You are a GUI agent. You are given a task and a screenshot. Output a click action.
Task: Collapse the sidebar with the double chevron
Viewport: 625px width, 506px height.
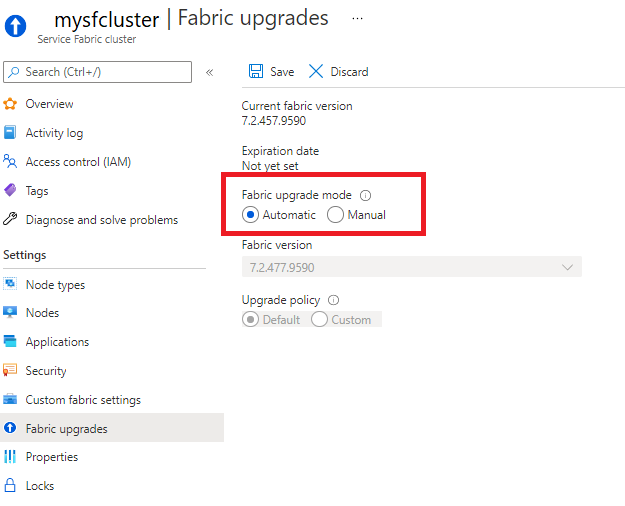point(209,72)
